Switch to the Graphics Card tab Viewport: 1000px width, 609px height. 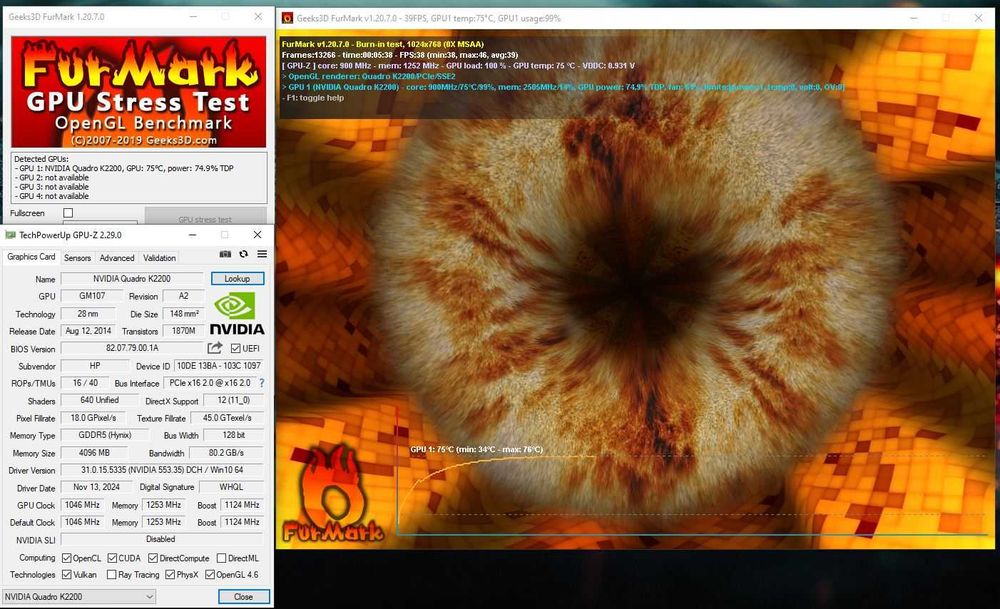point(31,257)
